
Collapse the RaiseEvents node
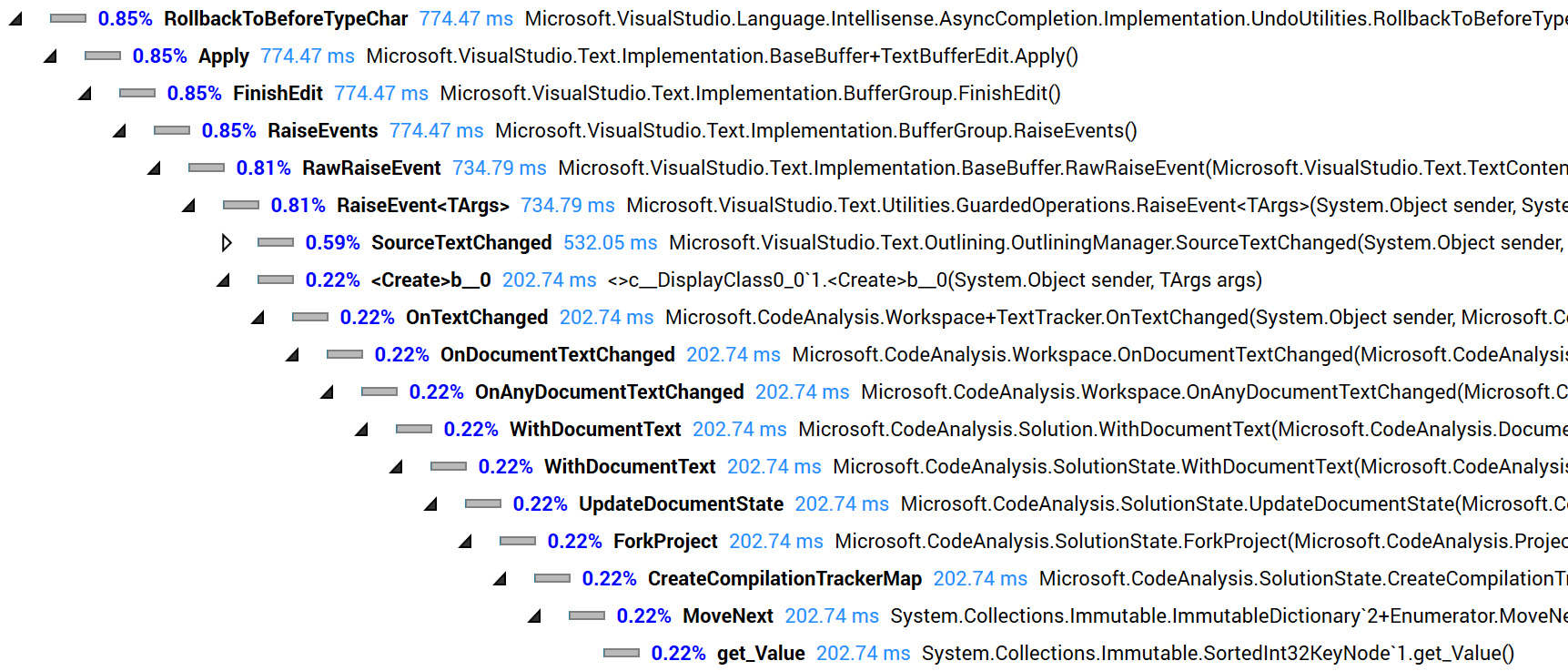coord(119,130)
